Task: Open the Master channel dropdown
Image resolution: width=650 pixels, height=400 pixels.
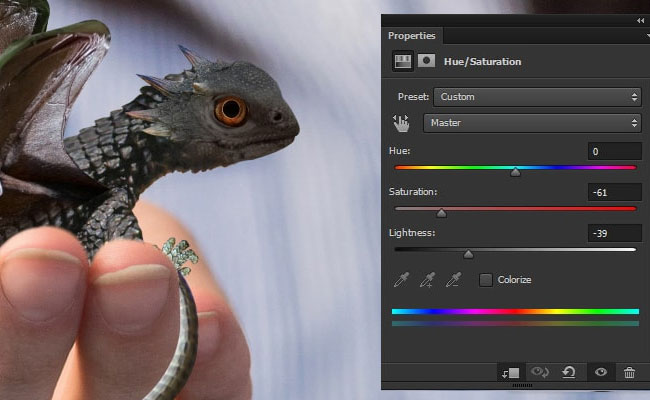Action: 532,123
